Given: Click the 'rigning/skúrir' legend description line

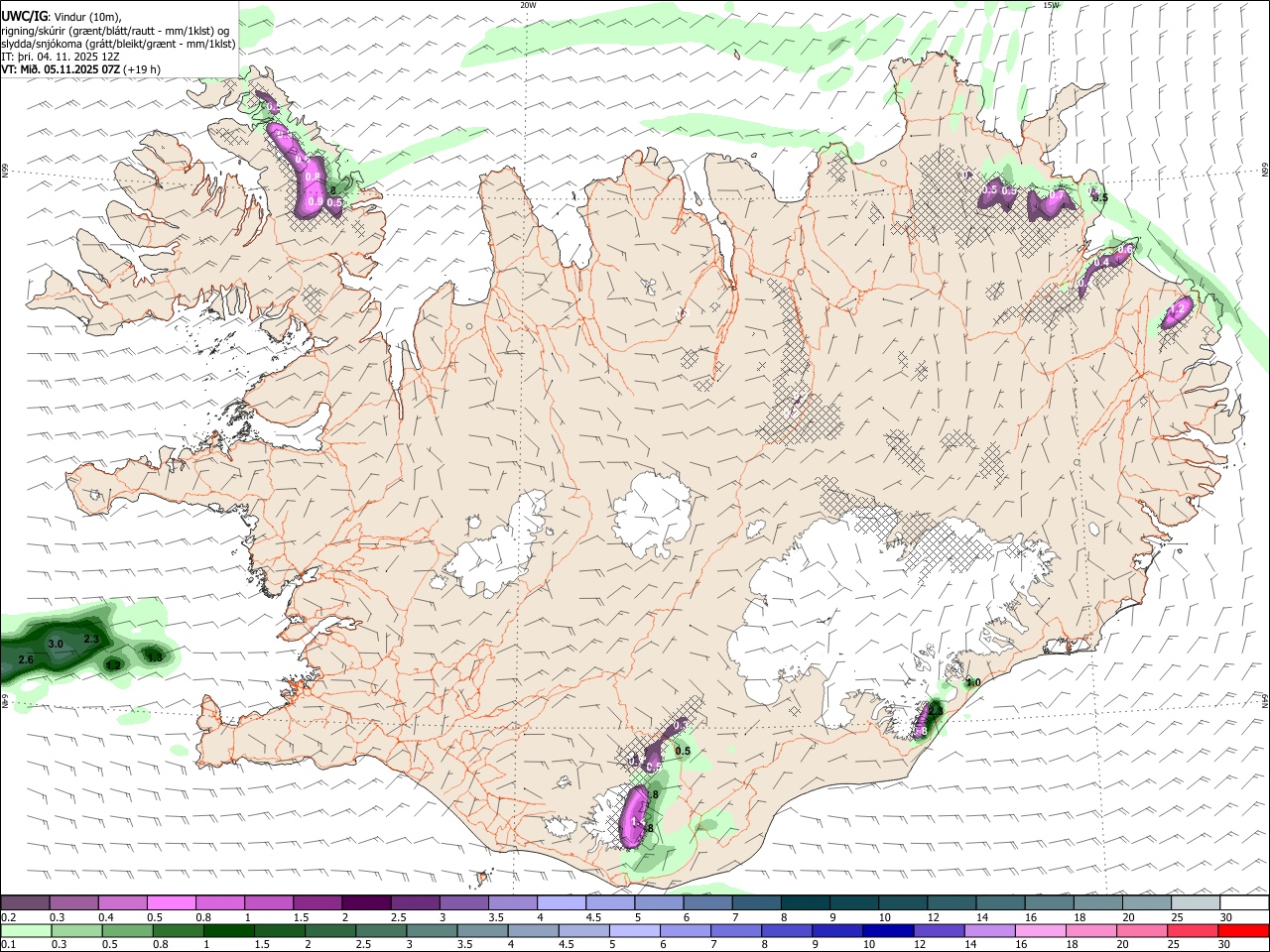Looking at the screenshot, I should (x=115, y=31).
